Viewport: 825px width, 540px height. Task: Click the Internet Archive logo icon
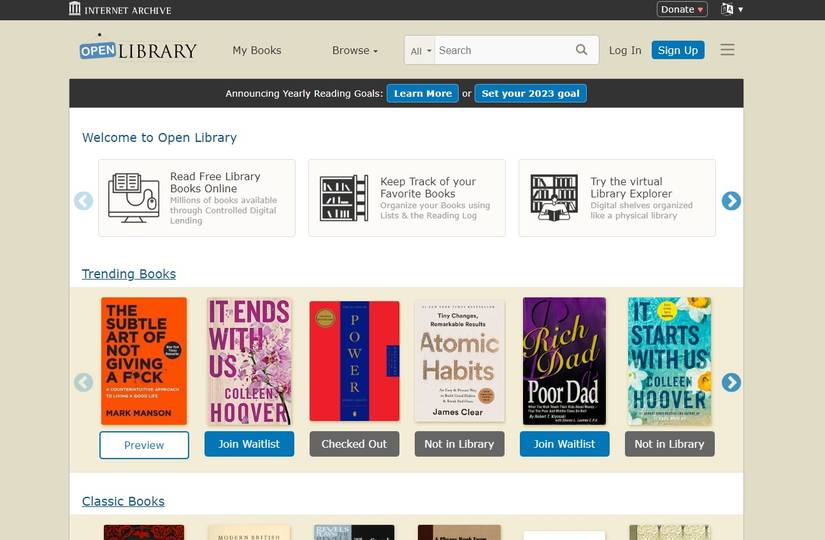point(75,9)
